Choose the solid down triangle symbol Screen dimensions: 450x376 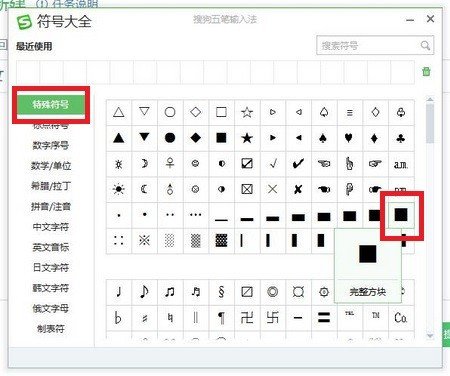pyautogui.click(x=144, y=138)
